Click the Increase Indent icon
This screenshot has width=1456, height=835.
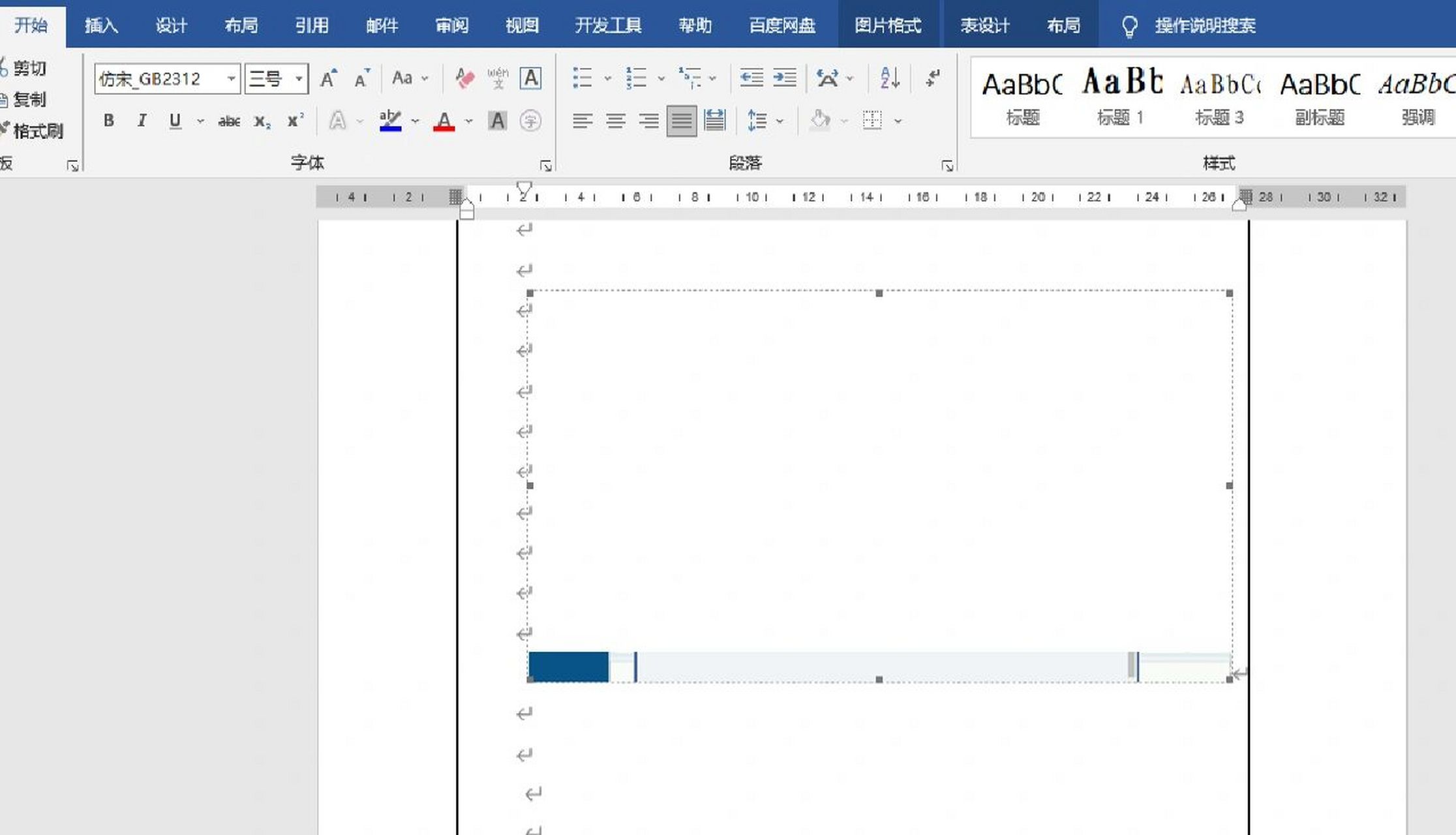coord(785,78)
